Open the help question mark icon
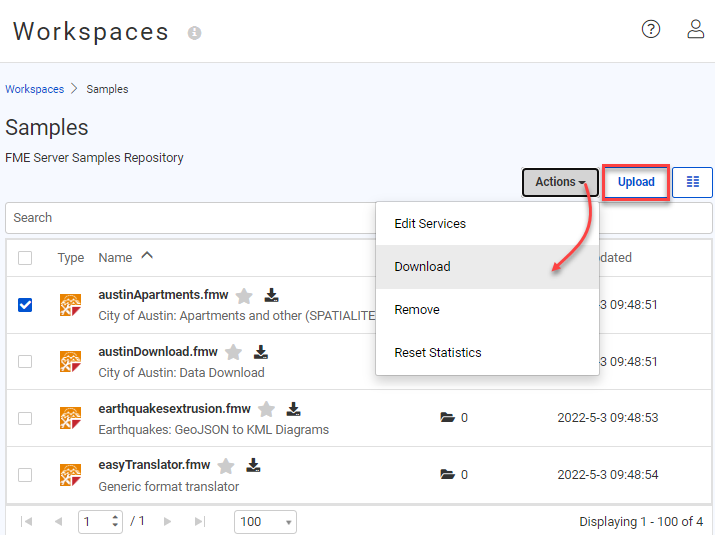 (x=651, y=29)
